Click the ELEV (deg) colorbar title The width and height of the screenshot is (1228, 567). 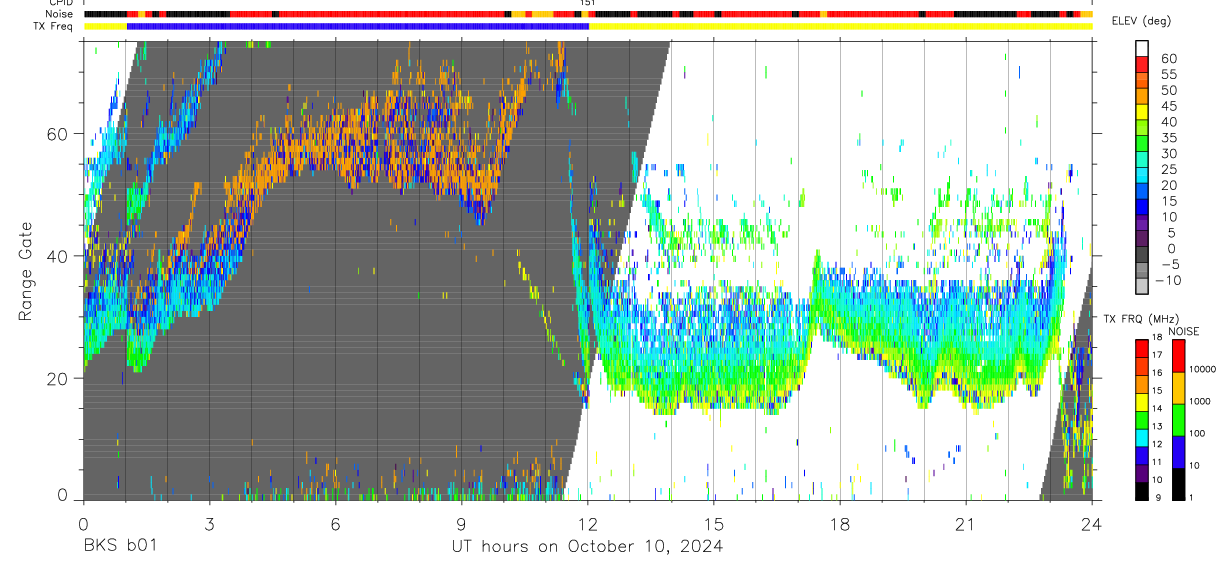[1142, 22]
